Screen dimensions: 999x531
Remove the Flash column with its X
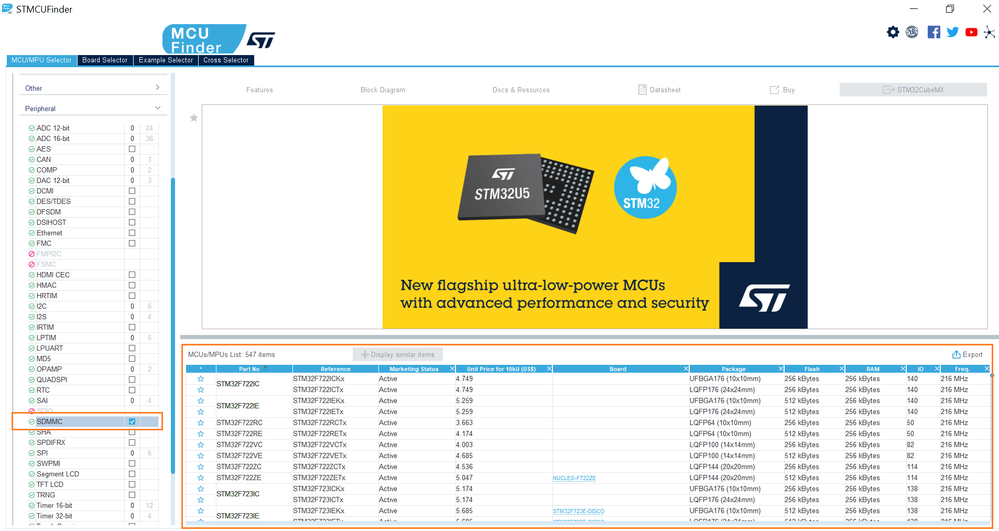coord(841,369)
